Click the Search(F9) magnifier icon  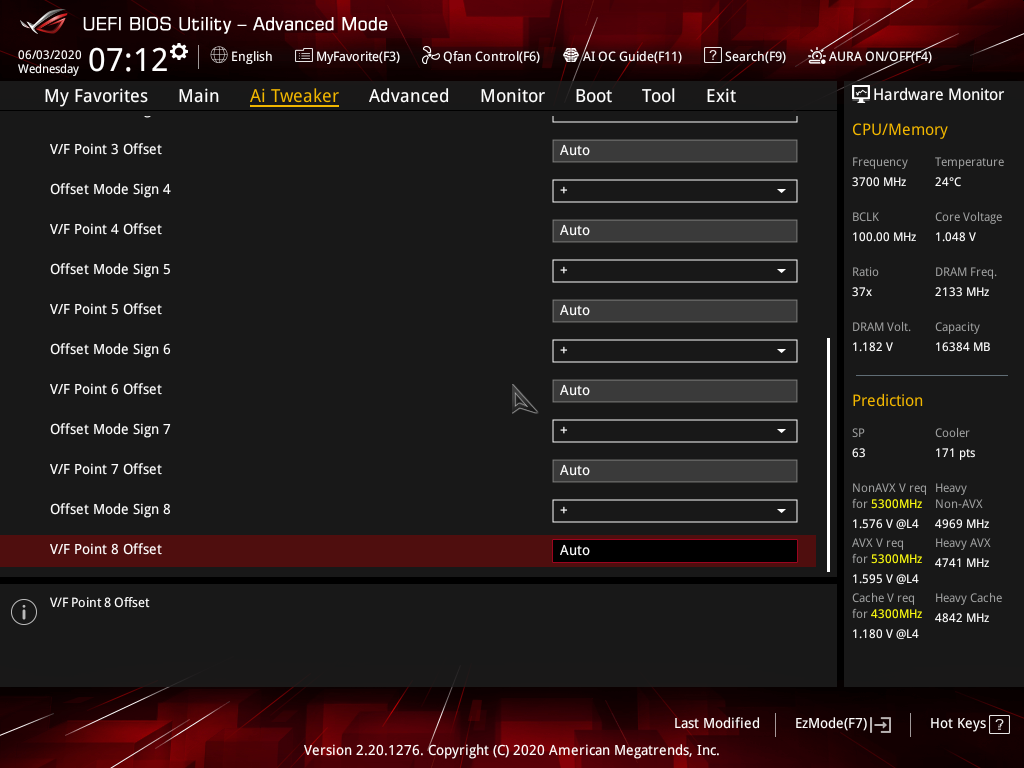[x=713, y=56]
